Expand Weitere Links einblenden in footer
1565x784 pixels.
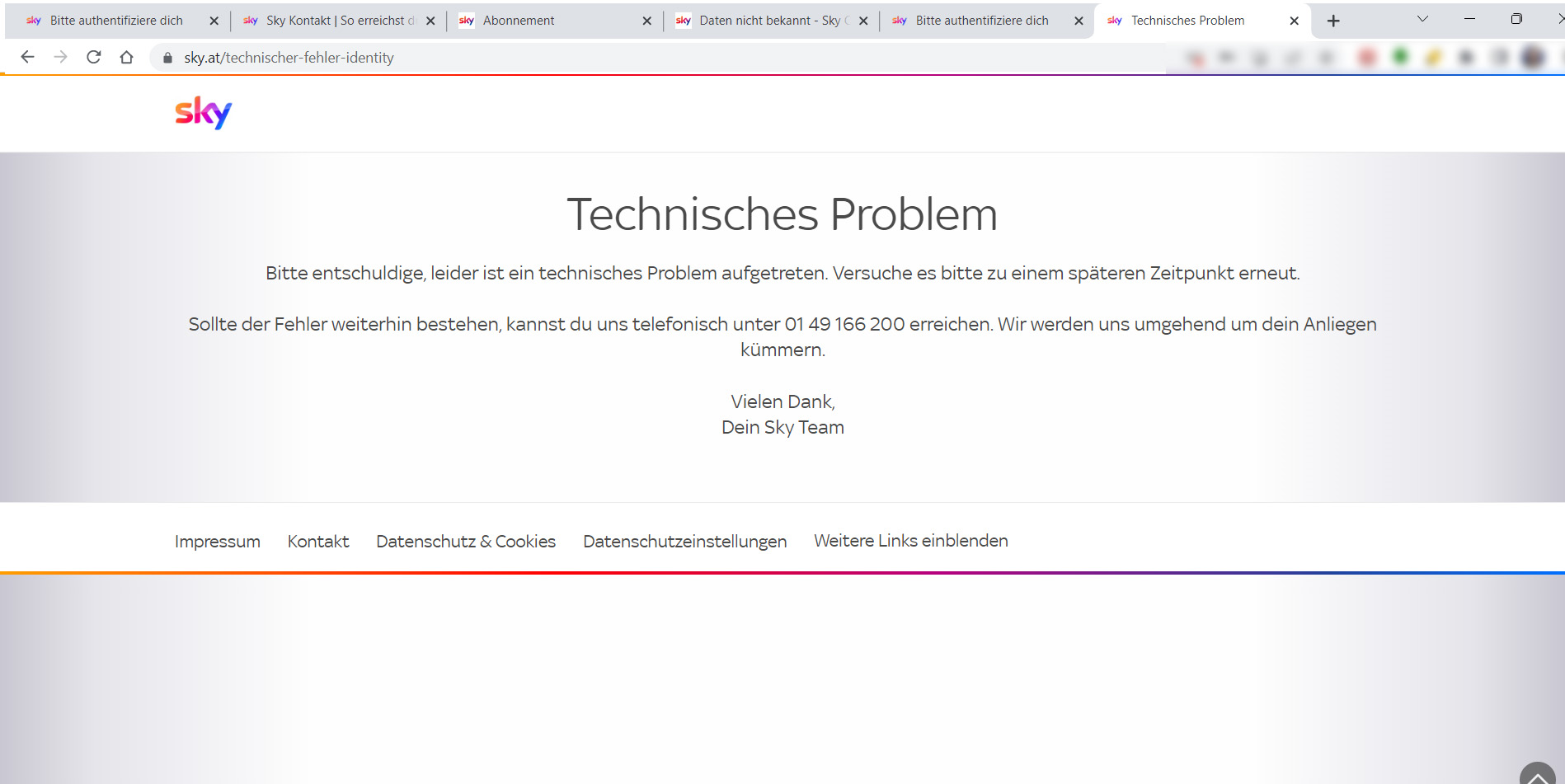(x=910, y=541)
